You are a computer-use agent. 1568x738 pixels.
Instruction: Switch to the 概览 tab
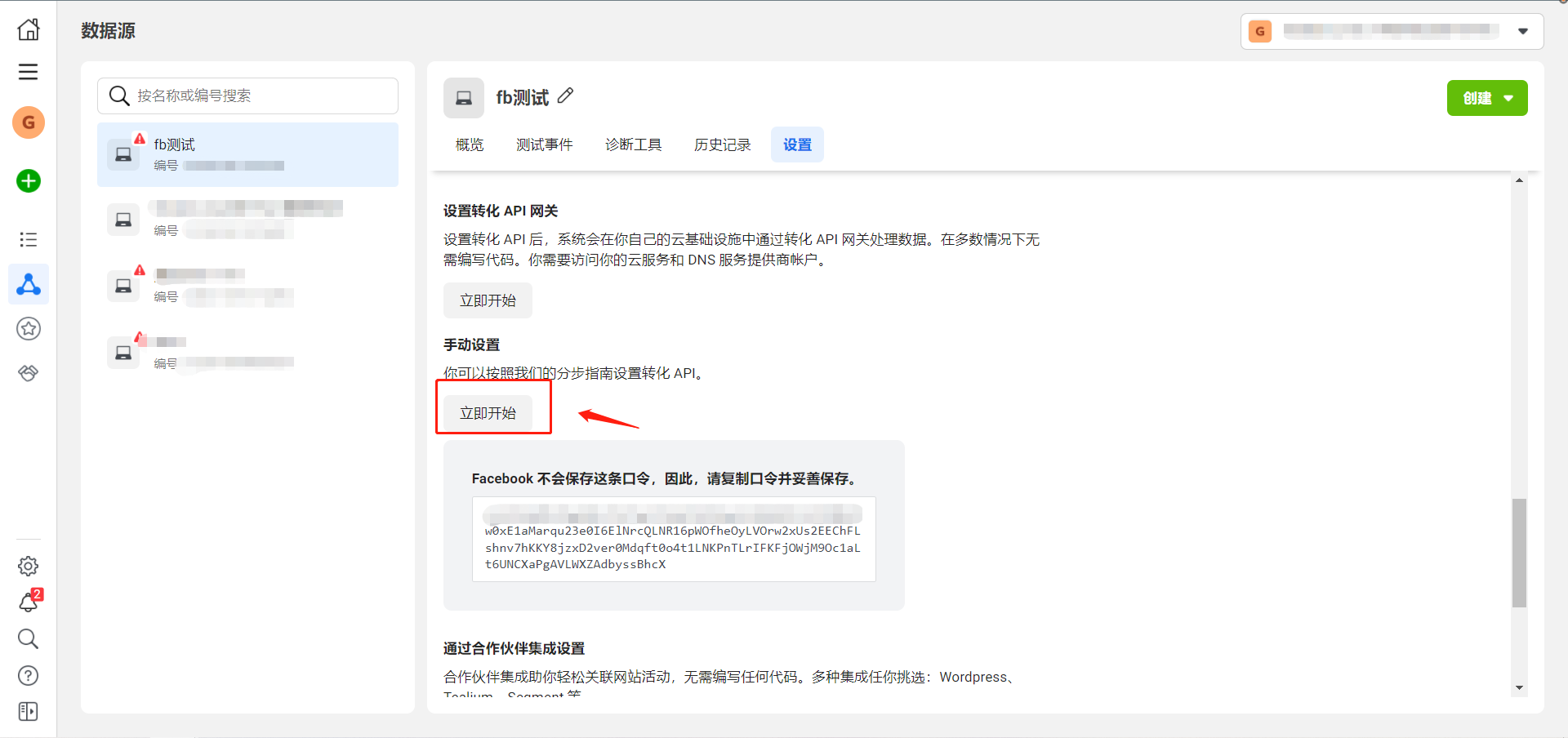click(470, 144)
